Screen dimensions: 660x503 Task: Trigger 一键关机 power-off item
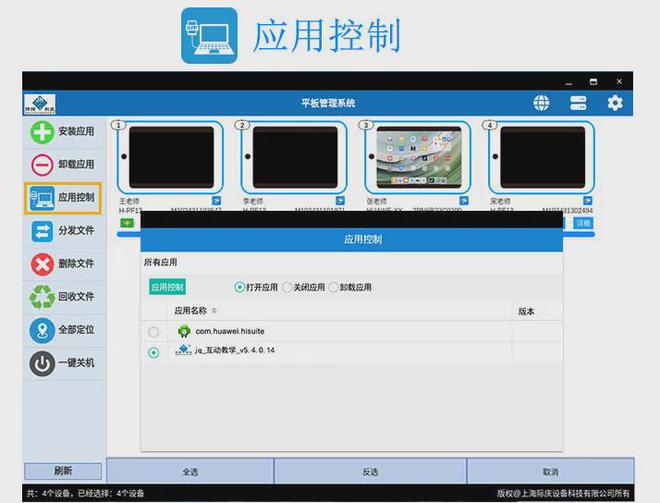63,363
